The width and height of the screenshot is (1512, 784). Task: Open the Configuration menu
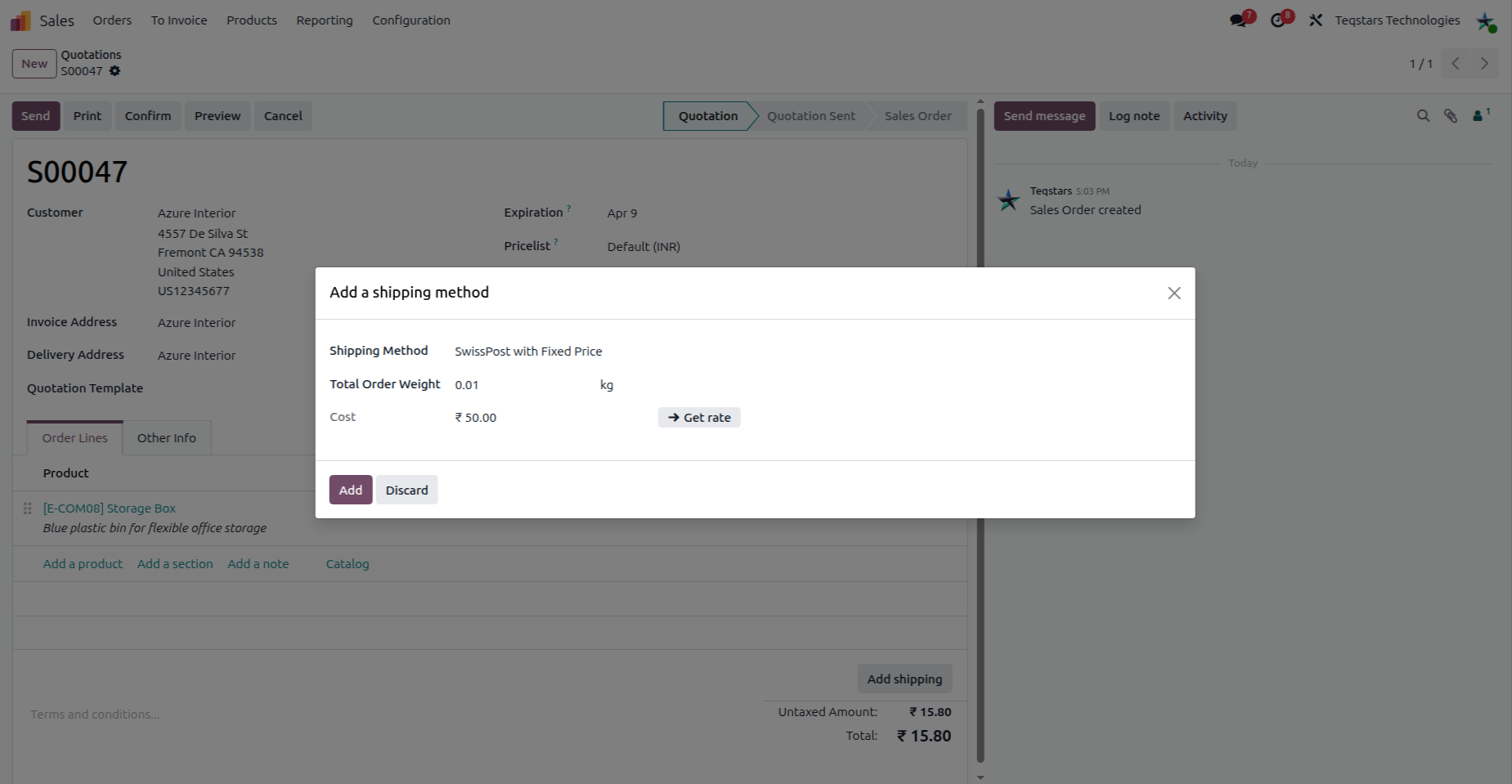[x=411, y=20]
